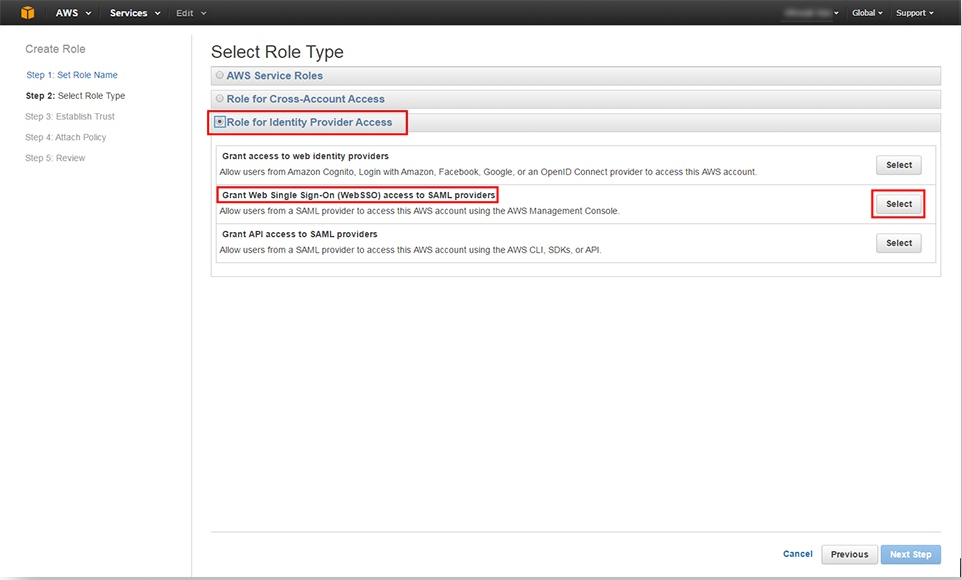The height and width of the screenshot is (580, 962).
Task: Open the Support menu
Action: point(915,13)
